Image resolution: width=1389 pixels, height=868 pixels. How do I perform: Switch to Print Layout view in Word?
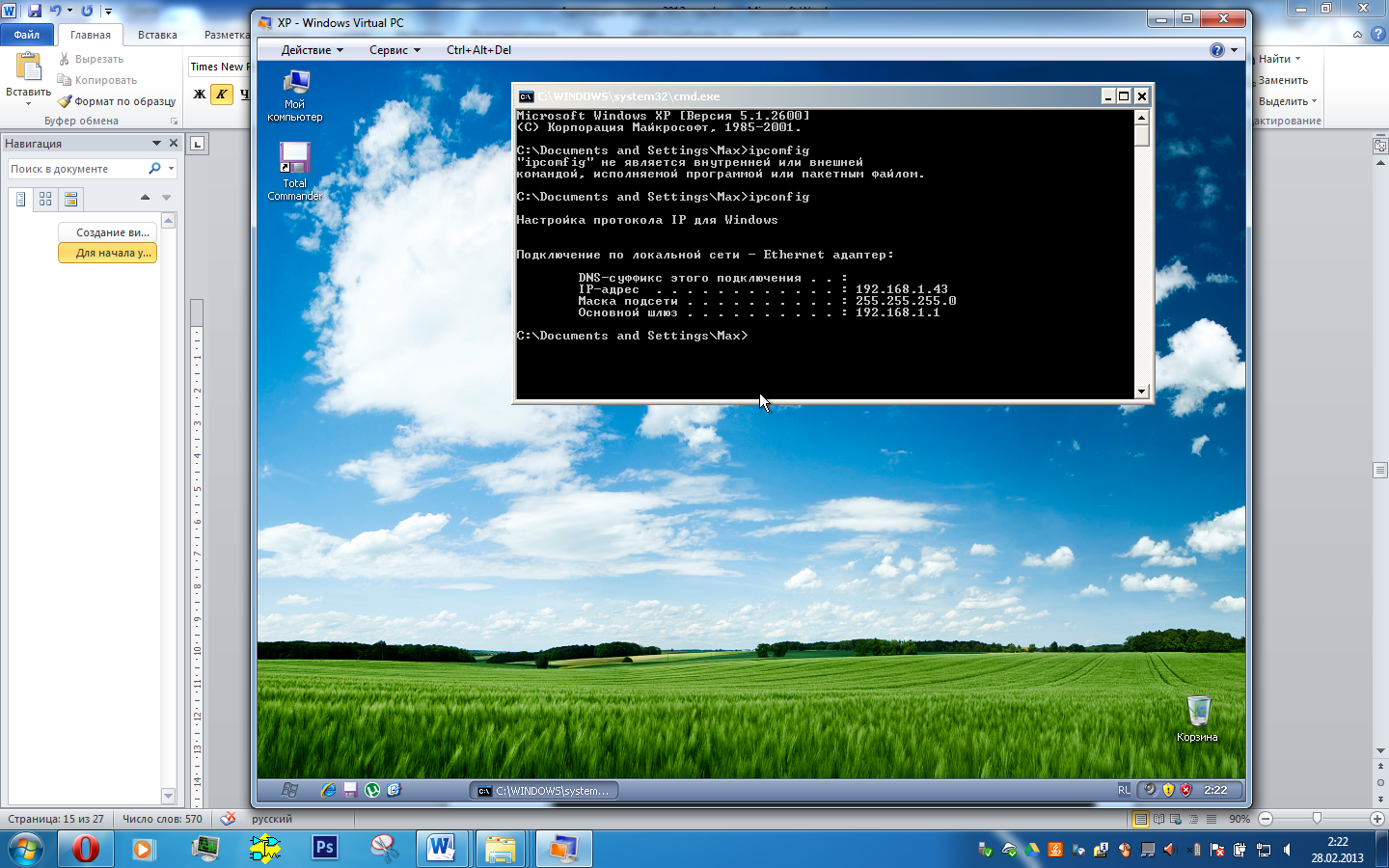[1141, 819]
